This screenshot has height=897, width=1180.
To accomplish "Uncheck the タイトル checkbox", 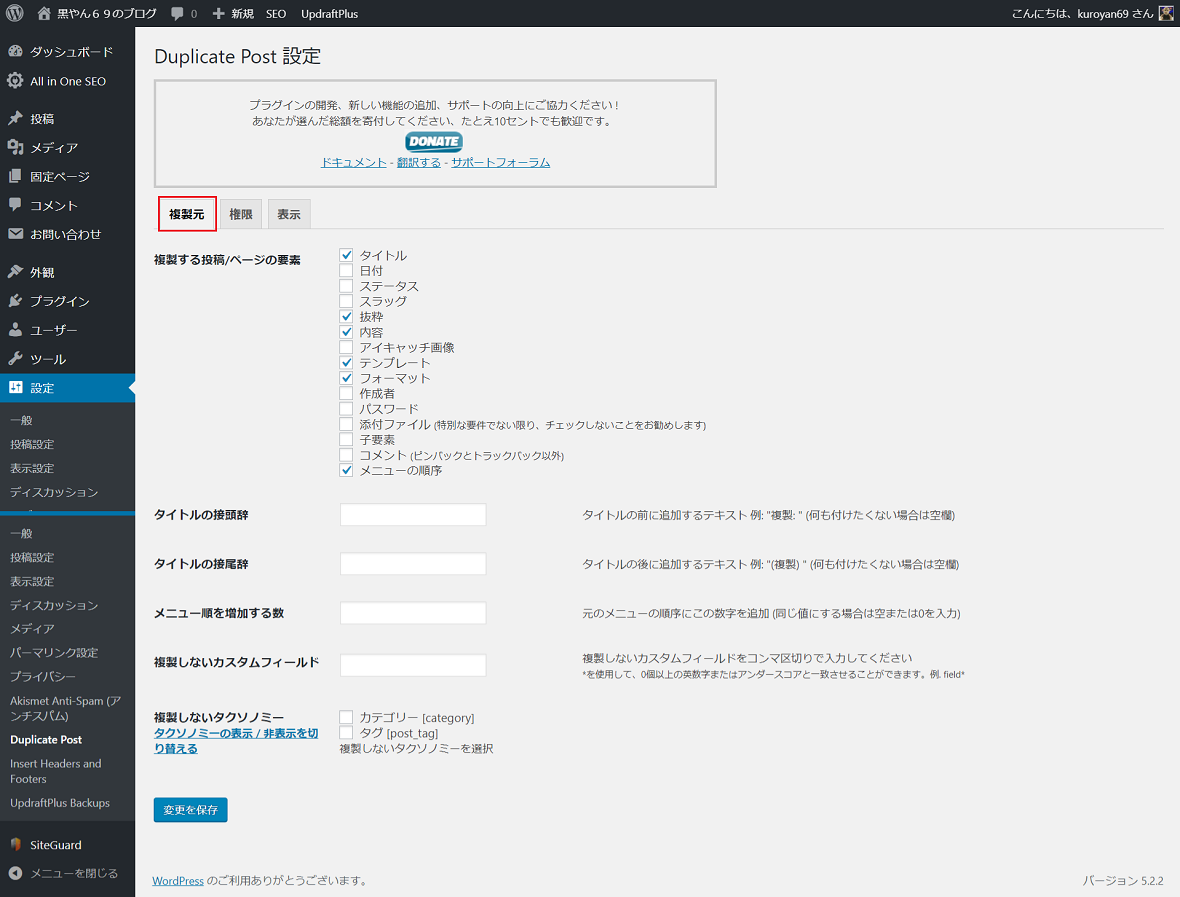I will (346, 255).
